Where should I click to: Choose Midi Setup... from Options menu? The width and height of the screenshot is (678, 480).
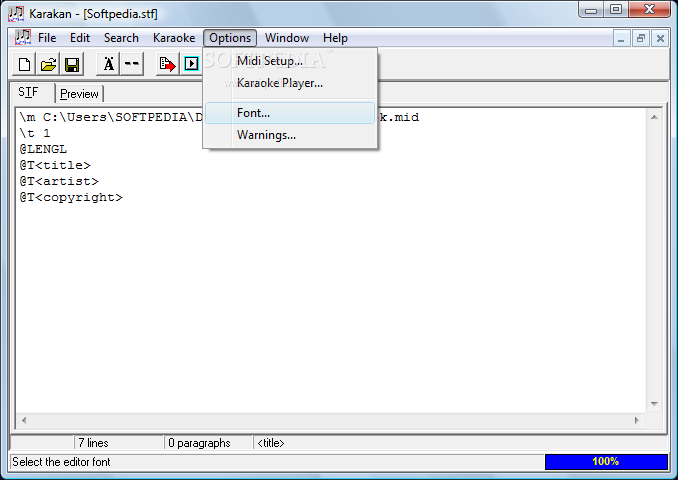pos(290,61)
